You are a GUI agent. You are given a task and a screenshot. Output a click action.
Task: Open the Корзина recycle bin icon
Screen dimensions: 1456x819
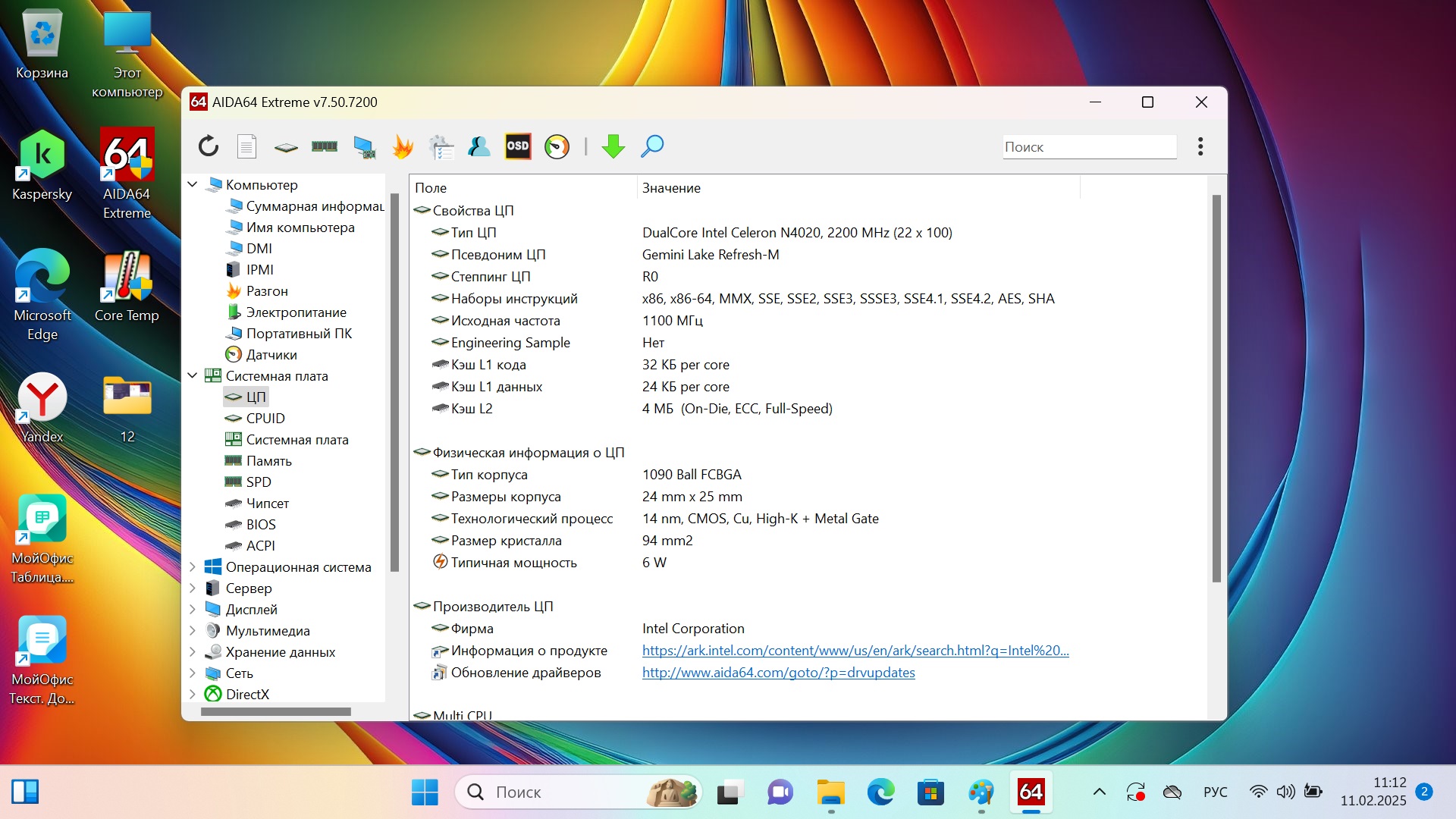[42, 44]
